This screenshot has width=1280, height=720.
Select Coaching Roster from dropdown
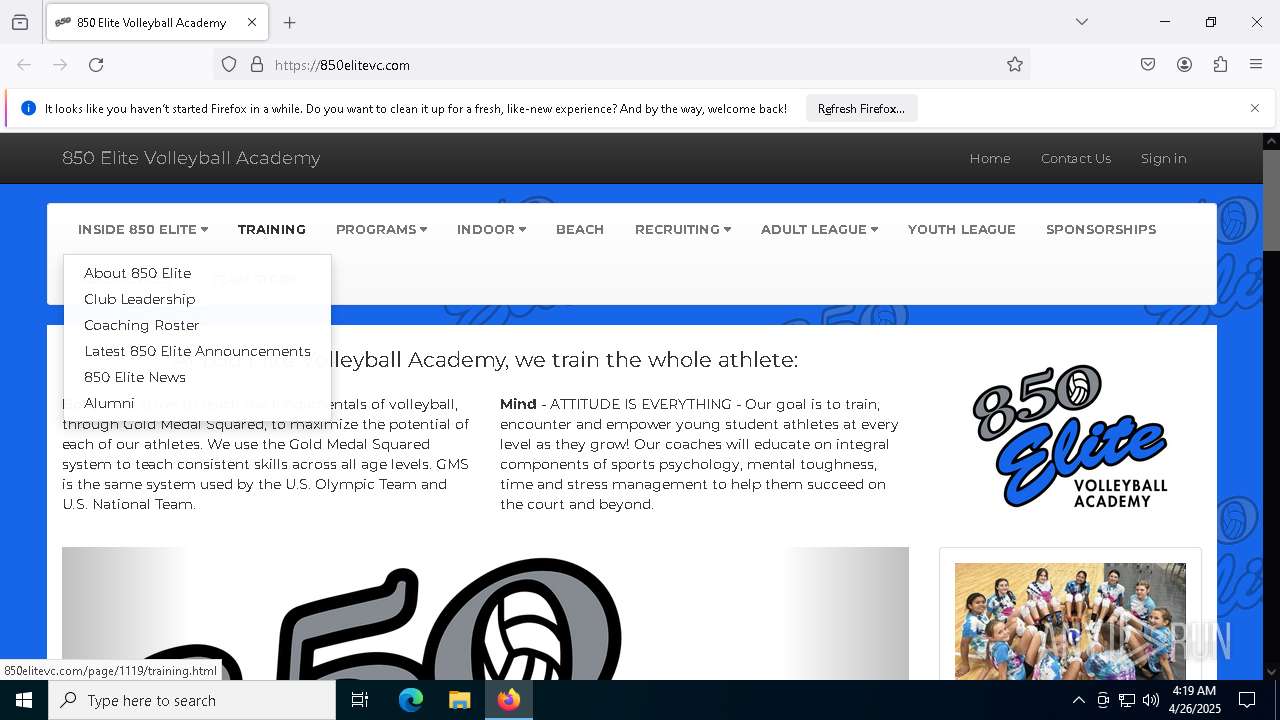coord(142,325)
